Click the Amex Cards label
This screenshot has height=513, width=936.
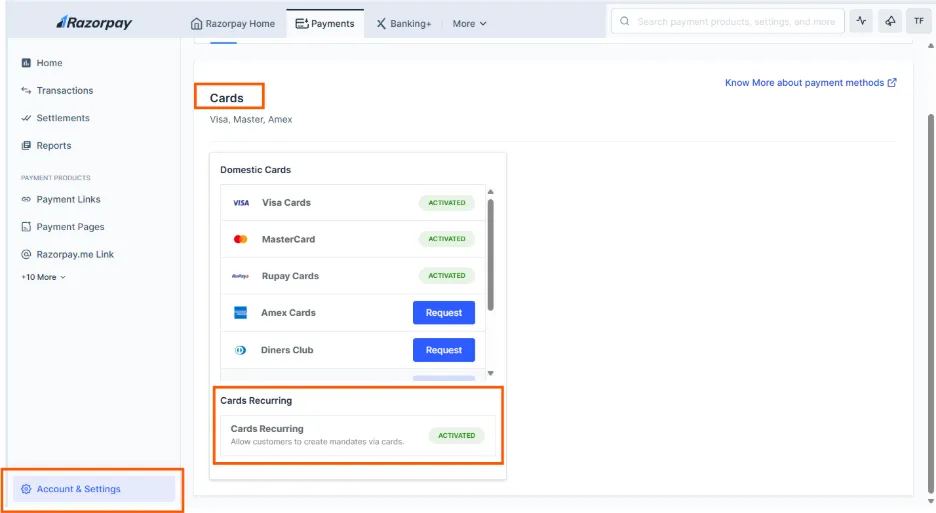[288, 312]
